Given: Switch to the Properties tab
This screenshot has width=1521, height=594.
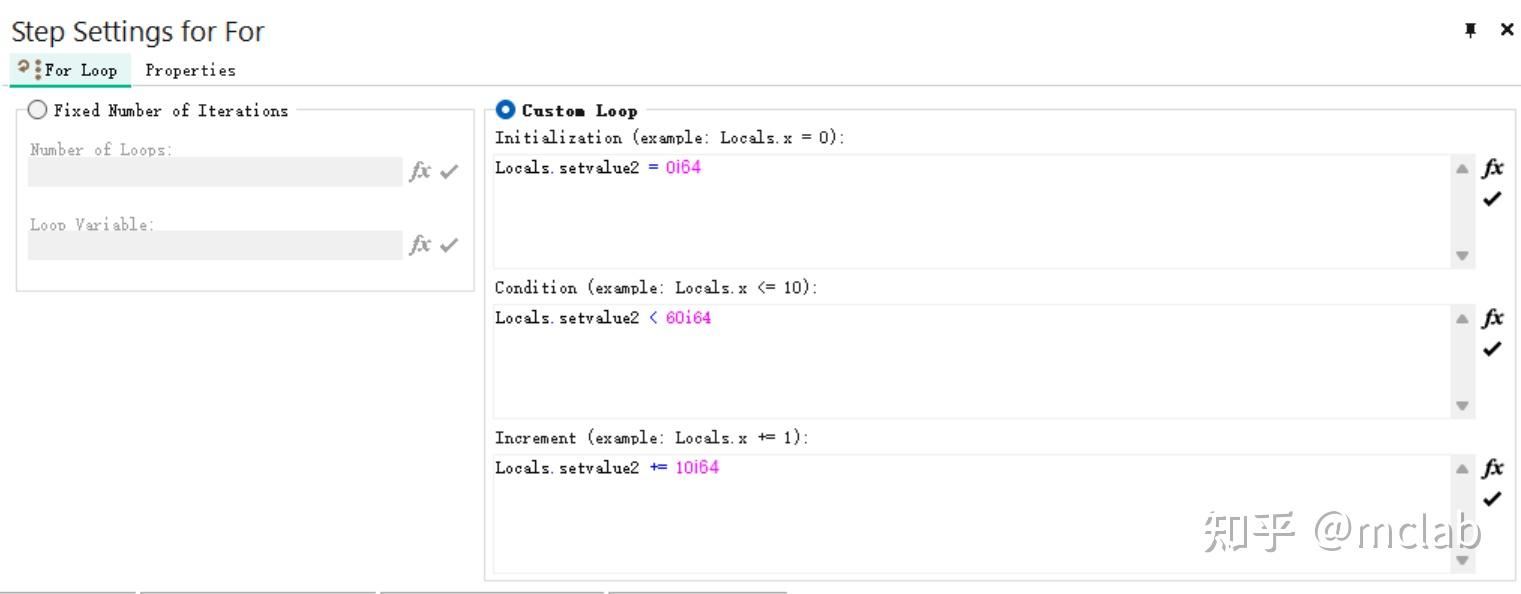Looking at the screenshot, I should (x=190, y=70).
